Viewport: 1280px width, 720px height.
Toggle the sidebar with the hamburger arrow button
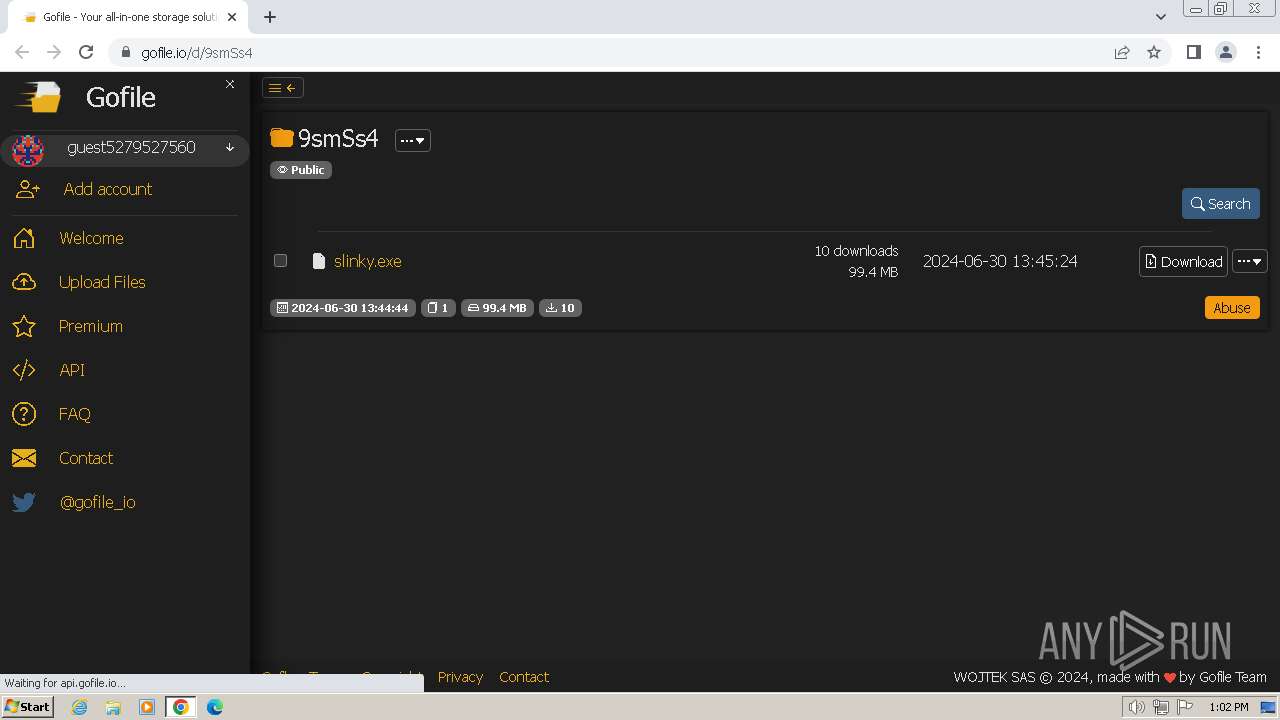pyautogui.click(x=283, y=88)
